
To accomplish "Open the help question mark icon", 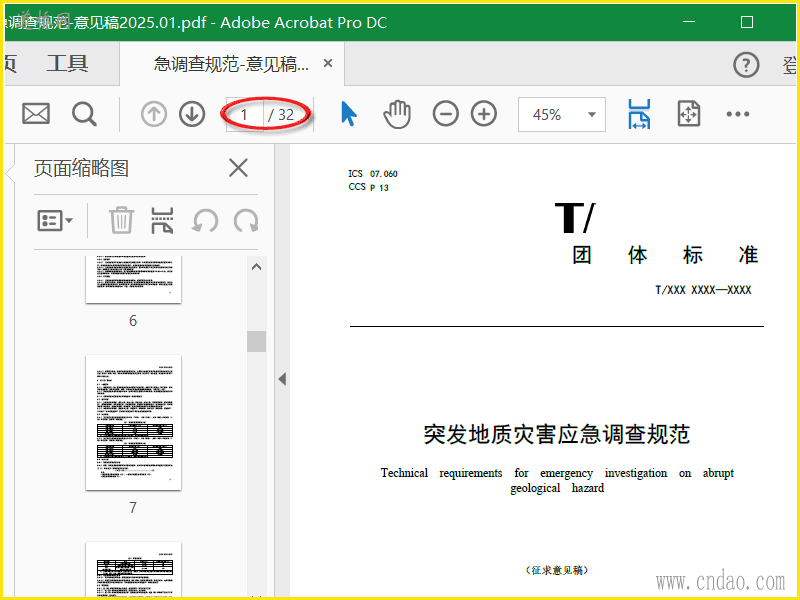I will [746, 65].
